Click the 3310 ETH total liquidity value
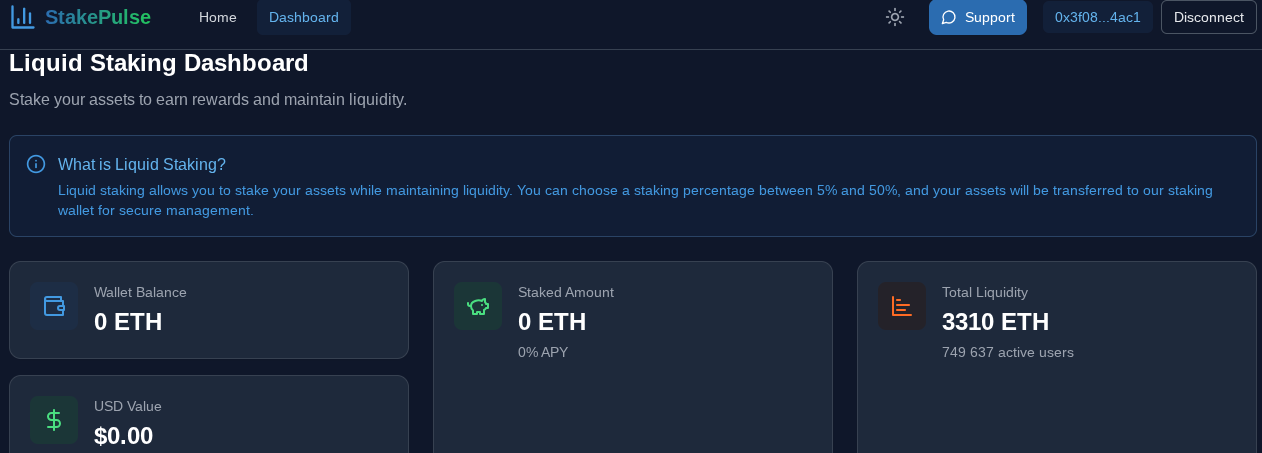This screenshot has height=453, width=1262. point(995,322)
